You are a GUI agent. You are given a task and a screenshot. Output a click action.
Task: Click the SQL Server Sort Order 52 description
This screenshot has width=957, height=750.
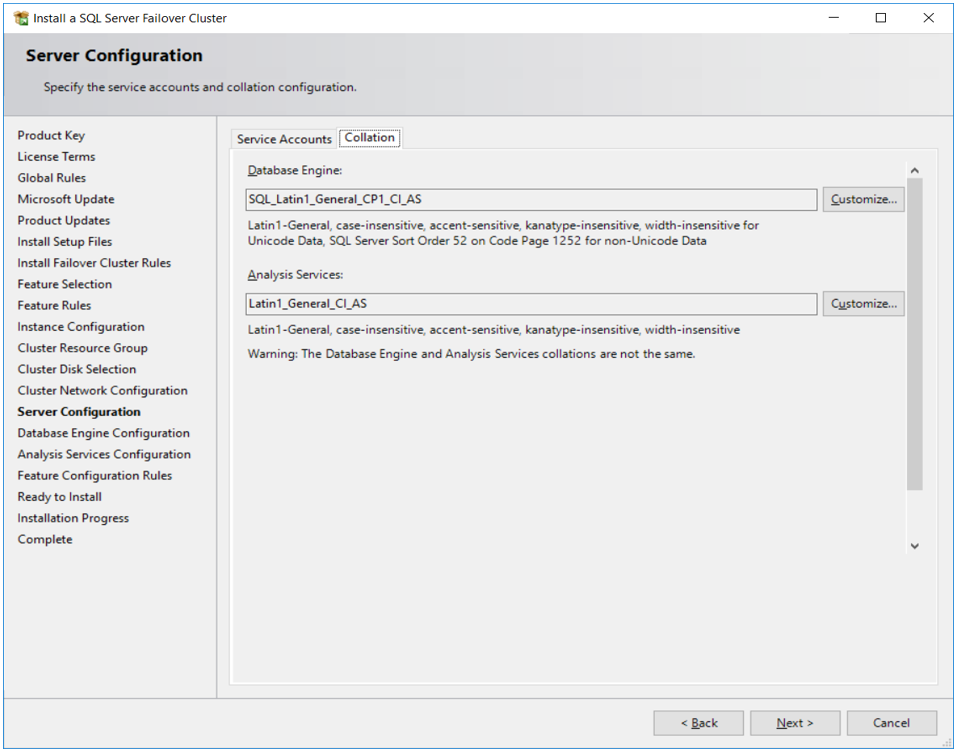click(503, 233)
